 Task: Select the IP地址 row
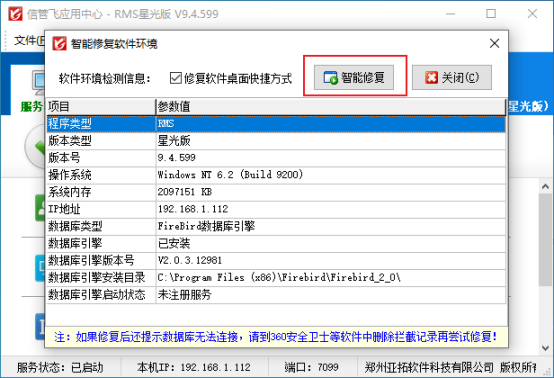click(276, 209)
